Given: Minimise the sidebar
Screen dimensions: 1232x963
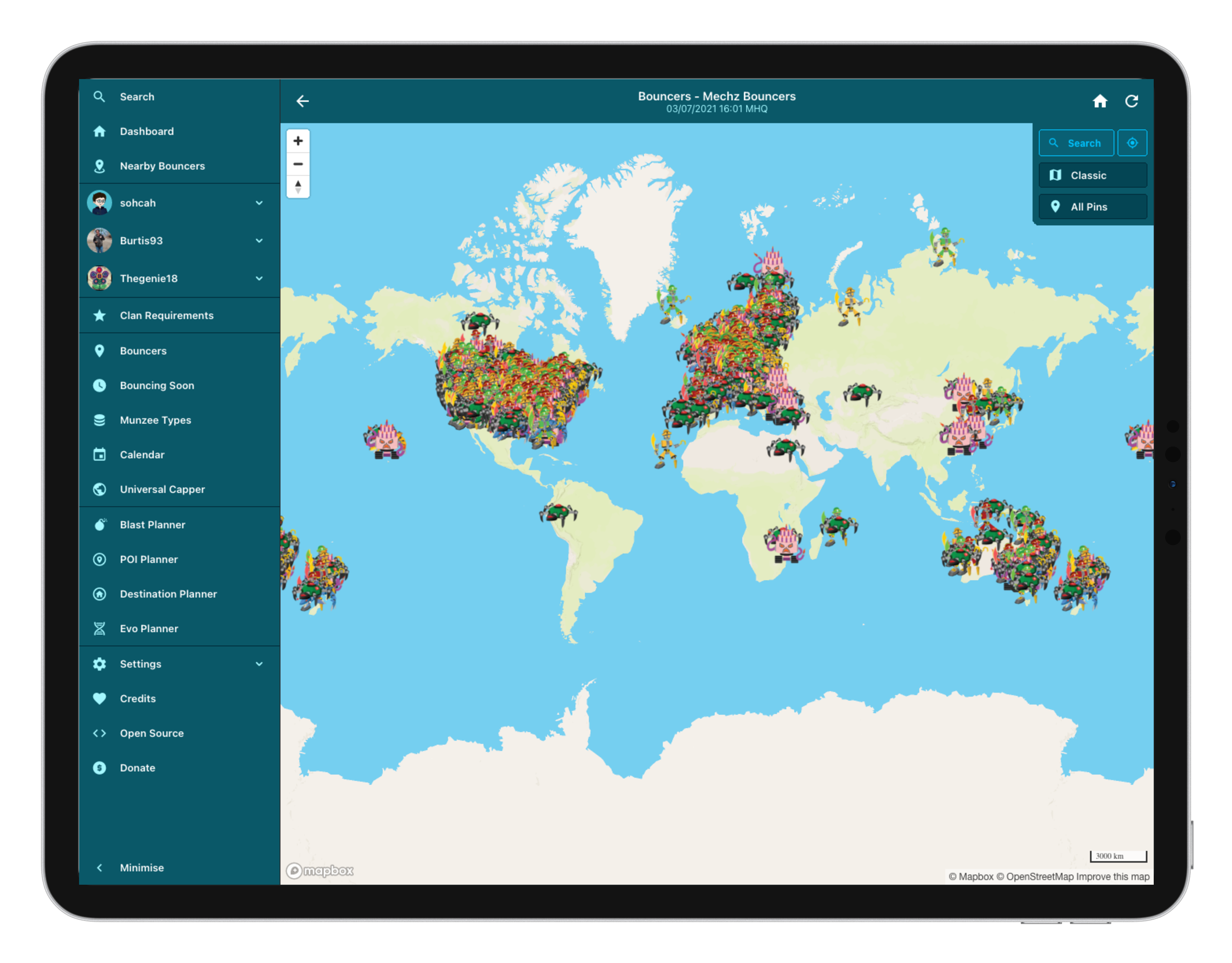Looking at the screenshot, I should [179, 868].
